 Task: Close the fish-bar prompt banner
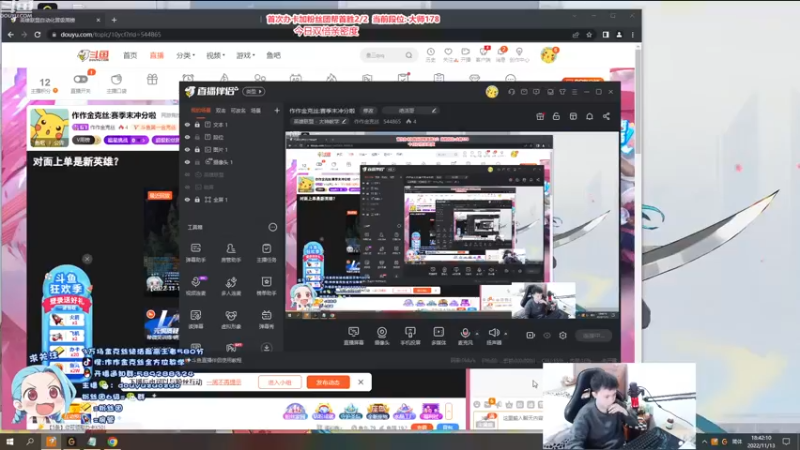(361, 382)
